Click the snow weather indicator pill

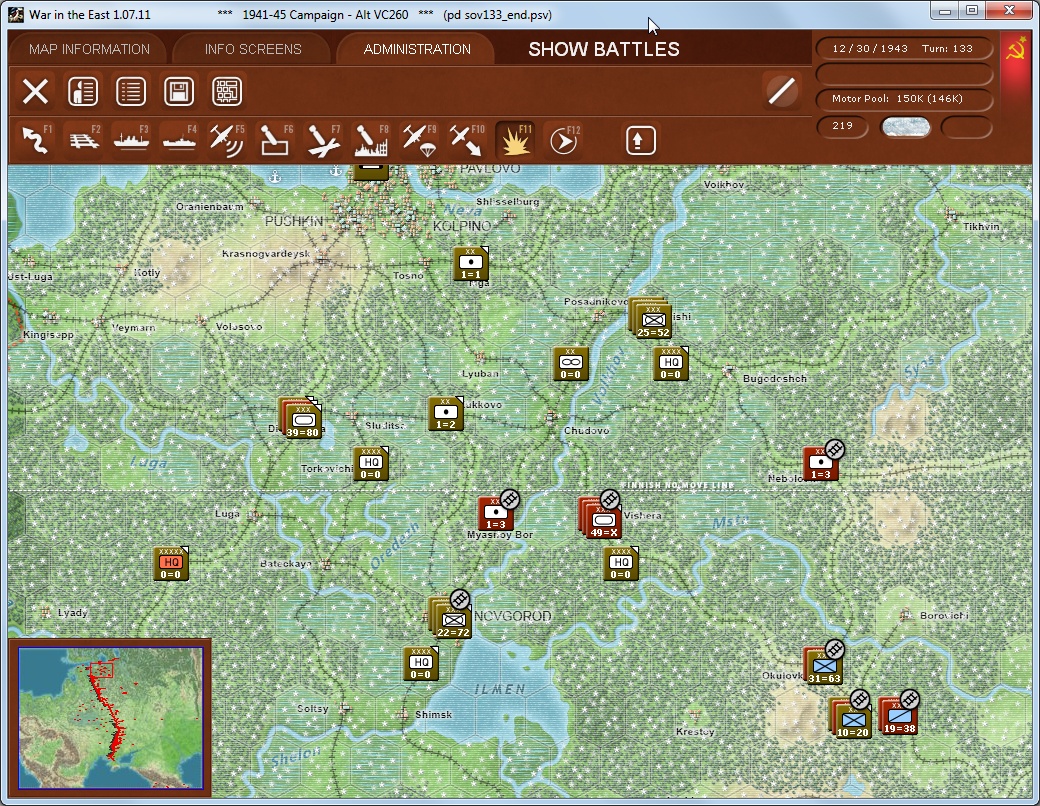click(905, 127)
